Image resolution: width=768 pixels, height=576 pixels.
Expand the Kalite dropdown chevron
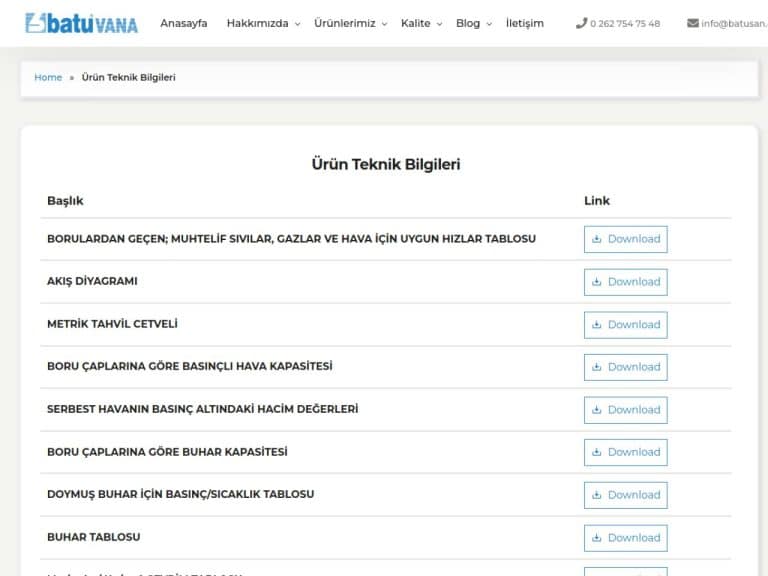(439, 24)
